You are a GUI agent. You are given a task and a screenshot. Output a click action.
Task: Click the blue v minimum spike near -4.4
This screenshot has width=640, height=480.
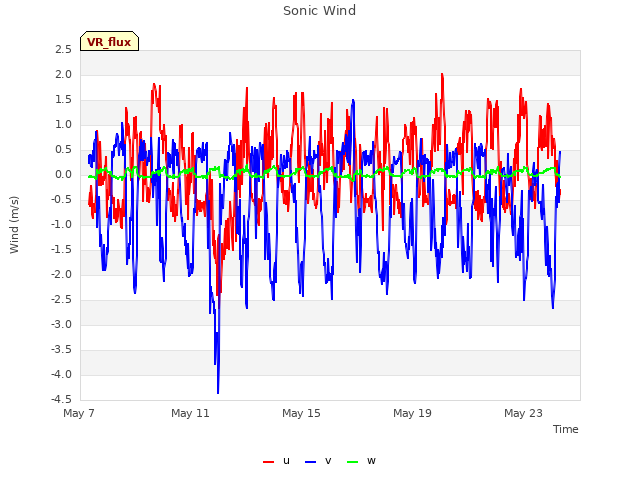(x=218, y=392)
